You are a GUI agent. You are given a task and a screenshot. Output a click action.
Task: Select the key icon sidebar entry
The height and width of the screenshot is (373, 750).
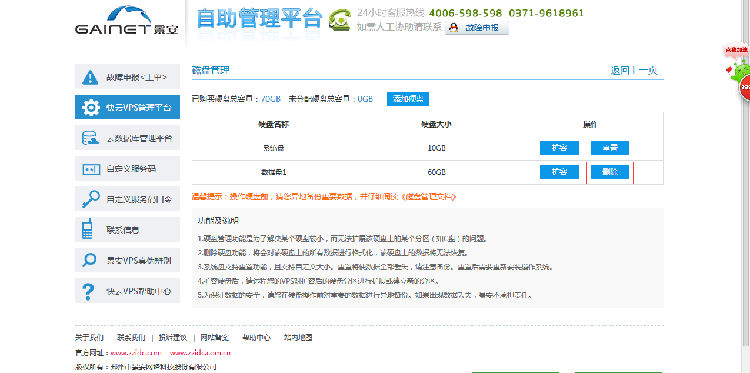(x=90, y=199)
